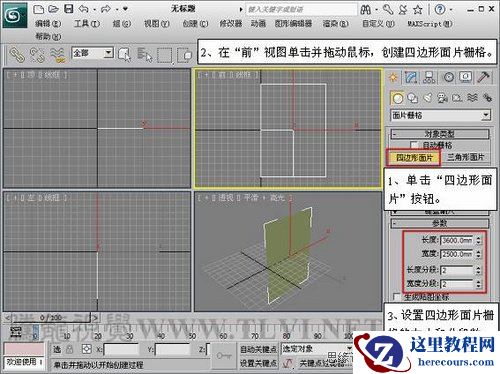Save the scene with floppy disk icon
500x374 pixels.
coord(69,9)
